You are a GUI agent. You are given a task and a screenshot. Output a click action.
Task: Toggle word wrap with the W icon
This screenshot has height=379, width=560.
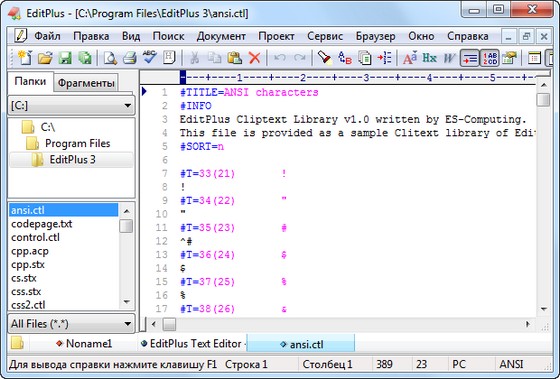[x=449, y=58]
